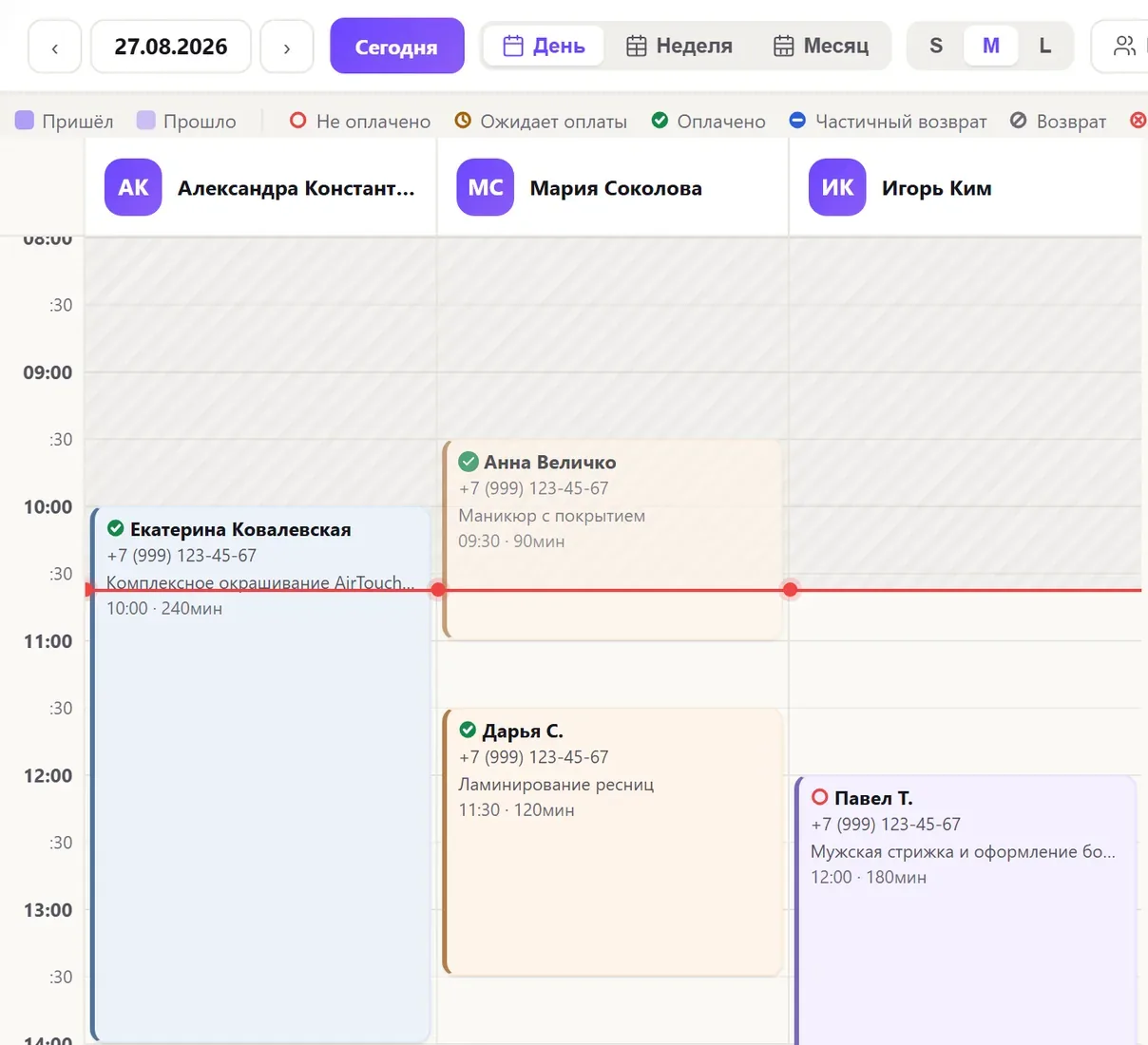Image resolution: width=1148 pixels, height=1045 pixels.
Task: Open Екатерина Ковалевская appointment card
Action: tap(260, 774)
